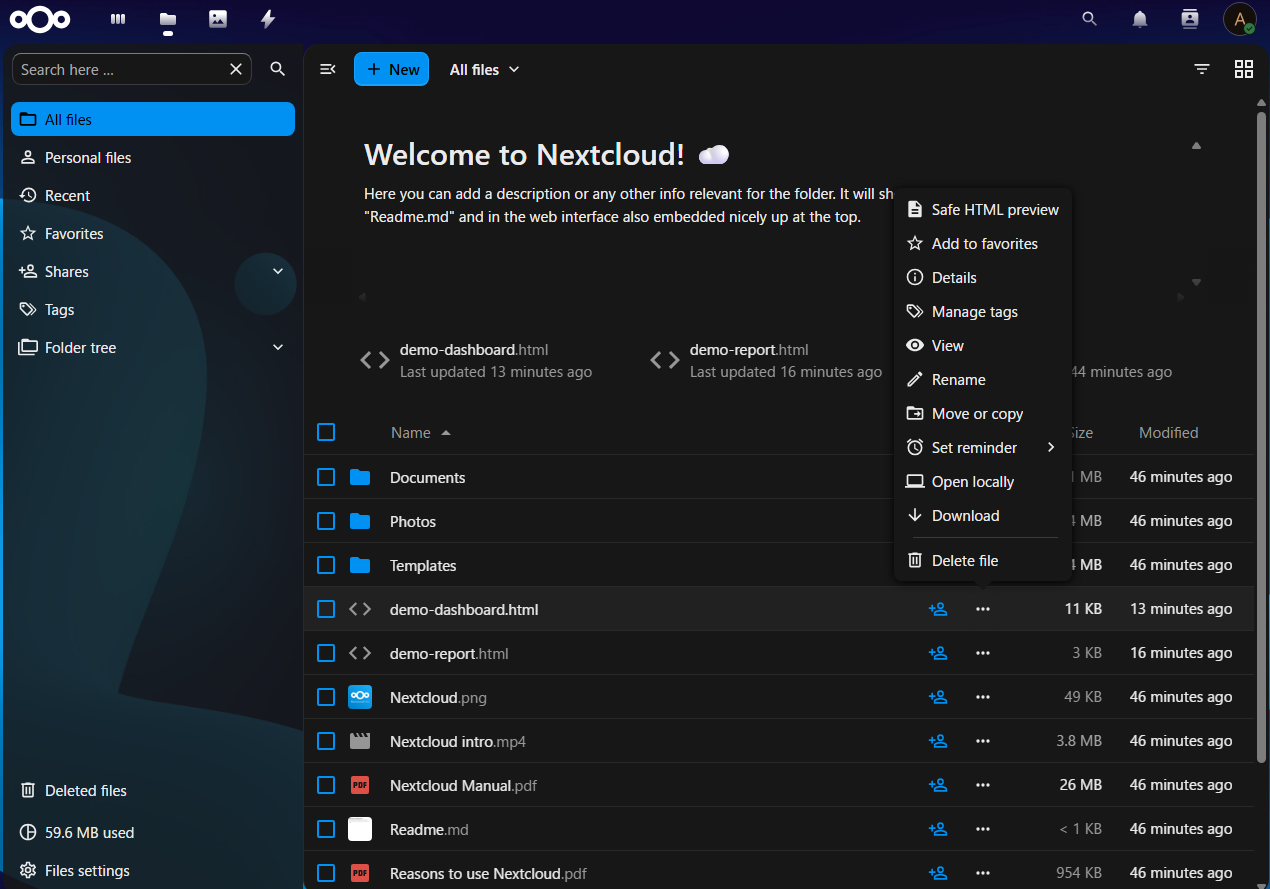Open the Dashboard app icon in top bar

118,19
